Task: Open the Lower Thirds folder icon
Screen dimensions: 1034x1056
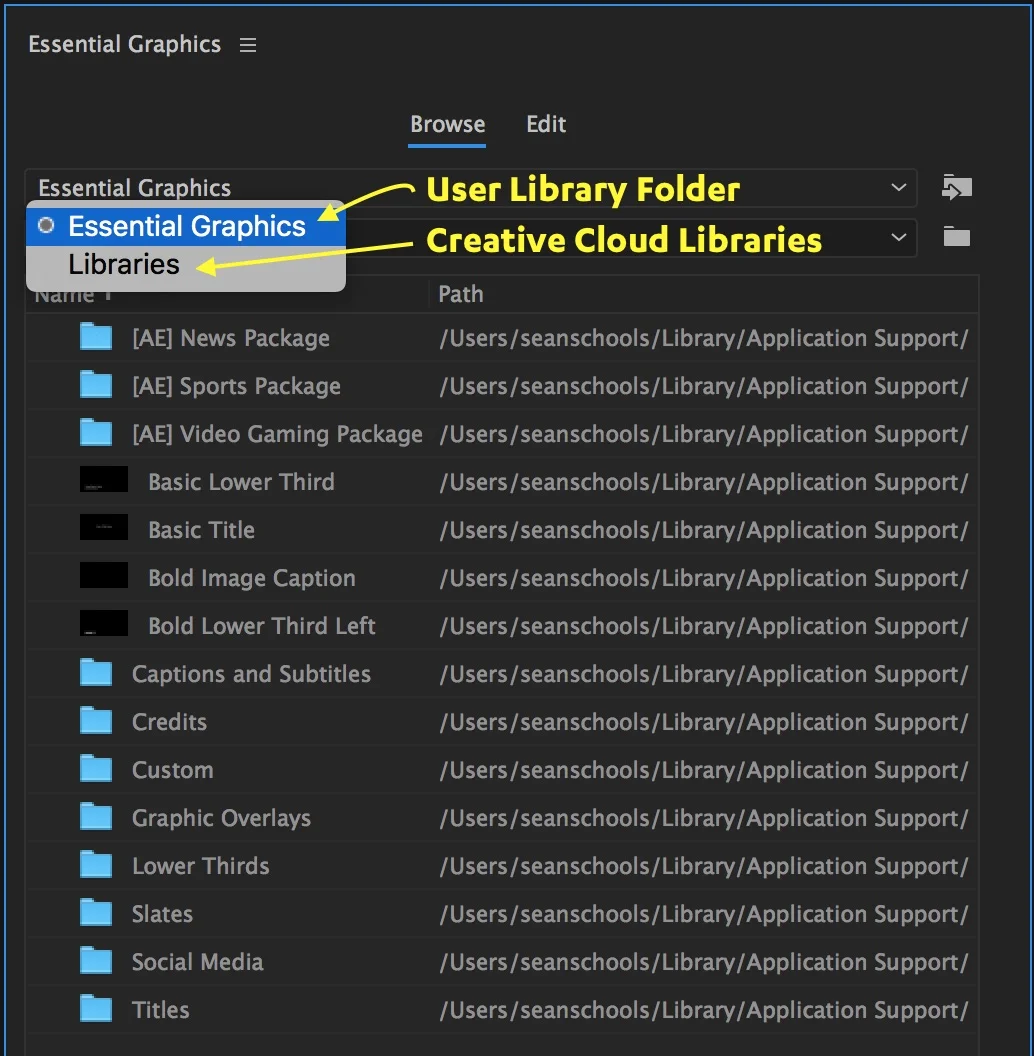Action: tap(96, 864)
